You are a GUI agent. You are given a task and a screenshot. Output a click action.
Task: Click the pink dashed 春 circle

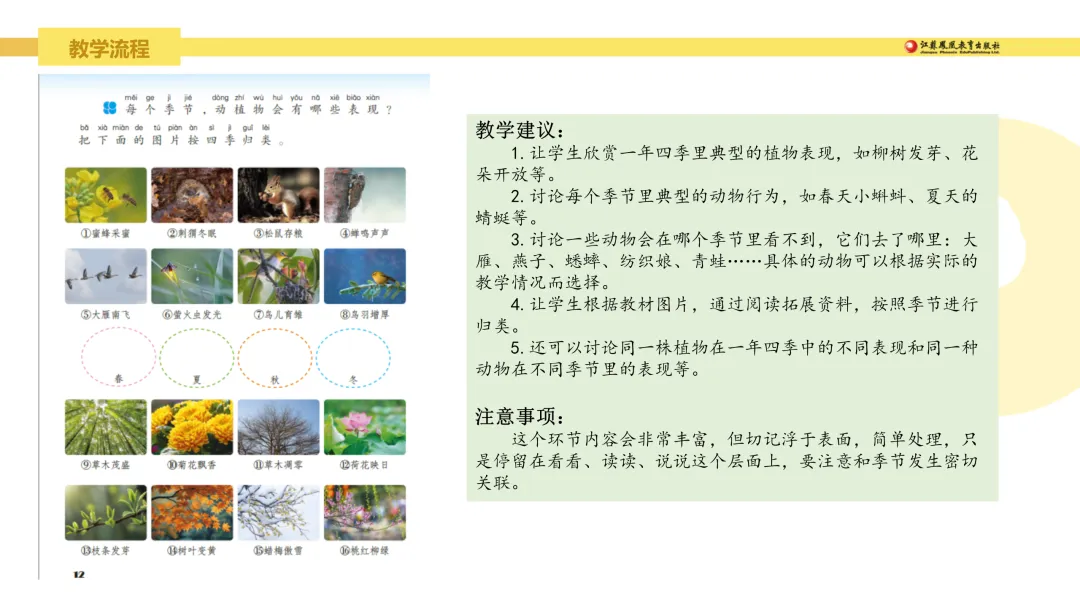click(x=118, y=357)
